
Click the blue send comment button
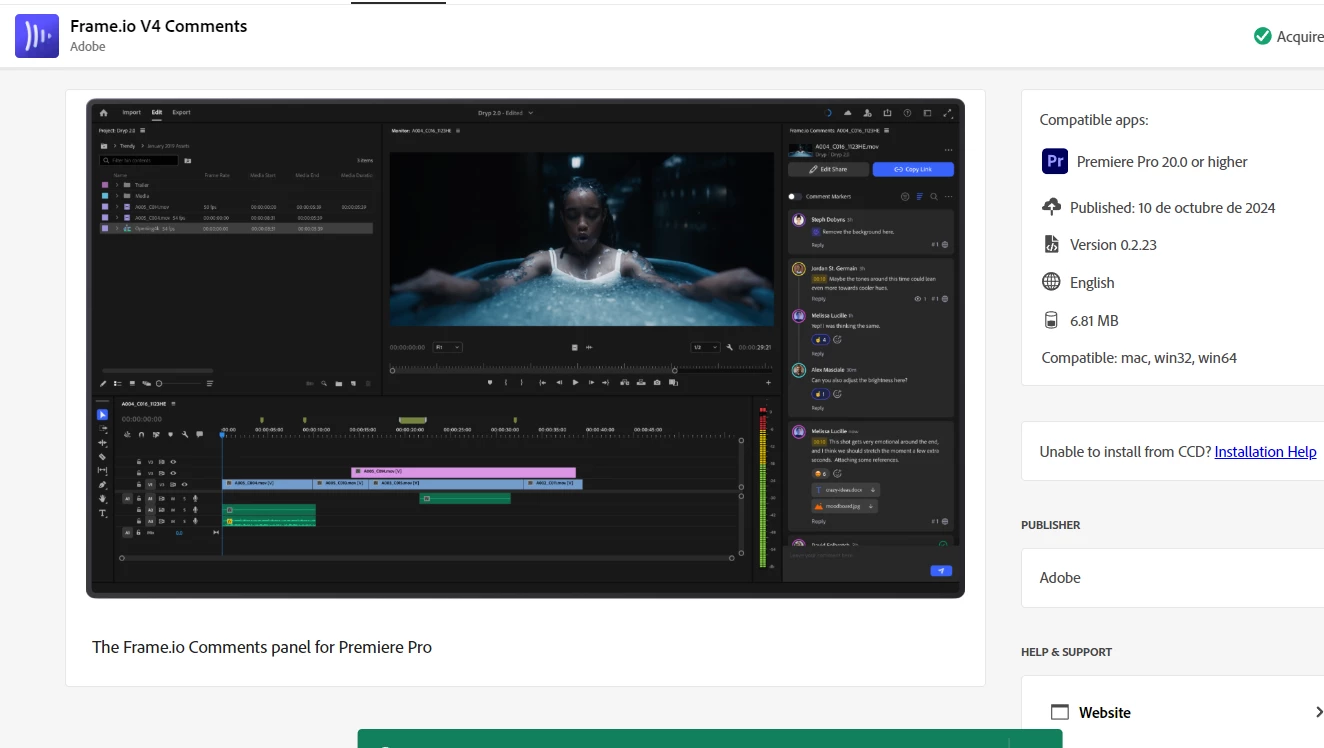point(940,571)
